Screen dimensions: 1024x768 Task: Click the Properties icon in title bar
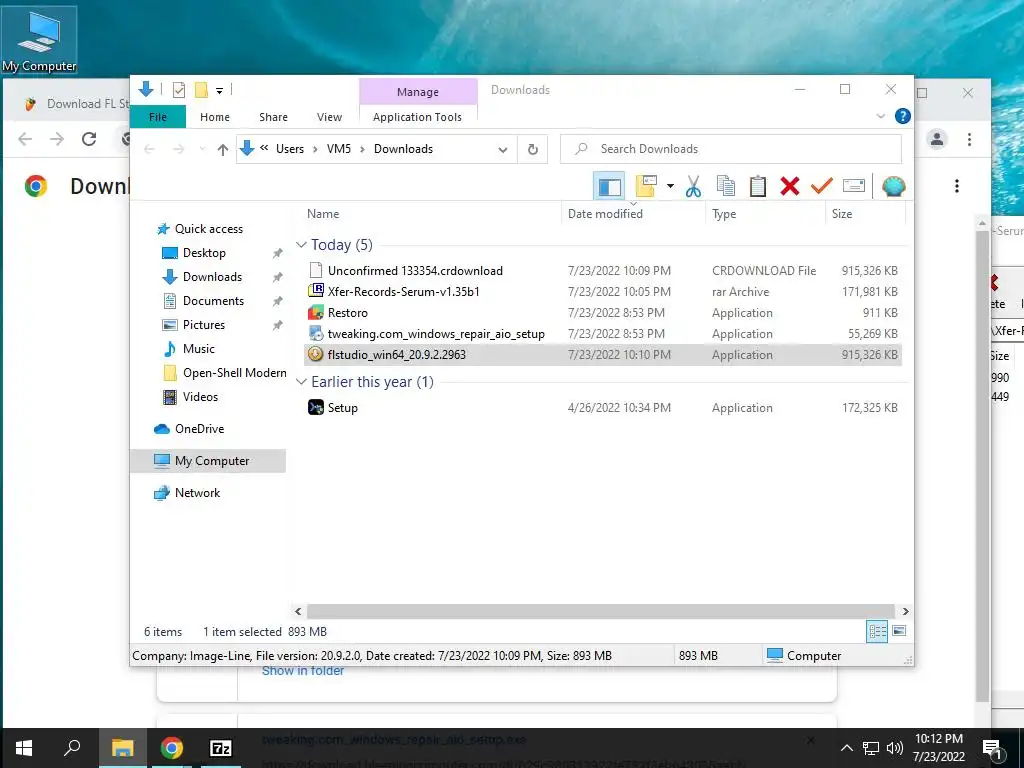pyautogui.click(x=178, y=90)
